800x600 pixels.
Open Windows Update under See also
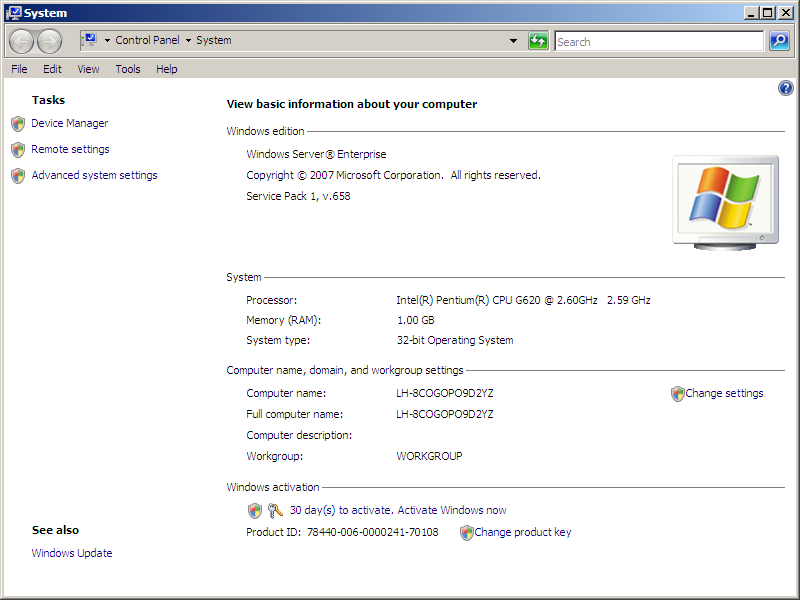pyautogui.click(x=72, y=553)
